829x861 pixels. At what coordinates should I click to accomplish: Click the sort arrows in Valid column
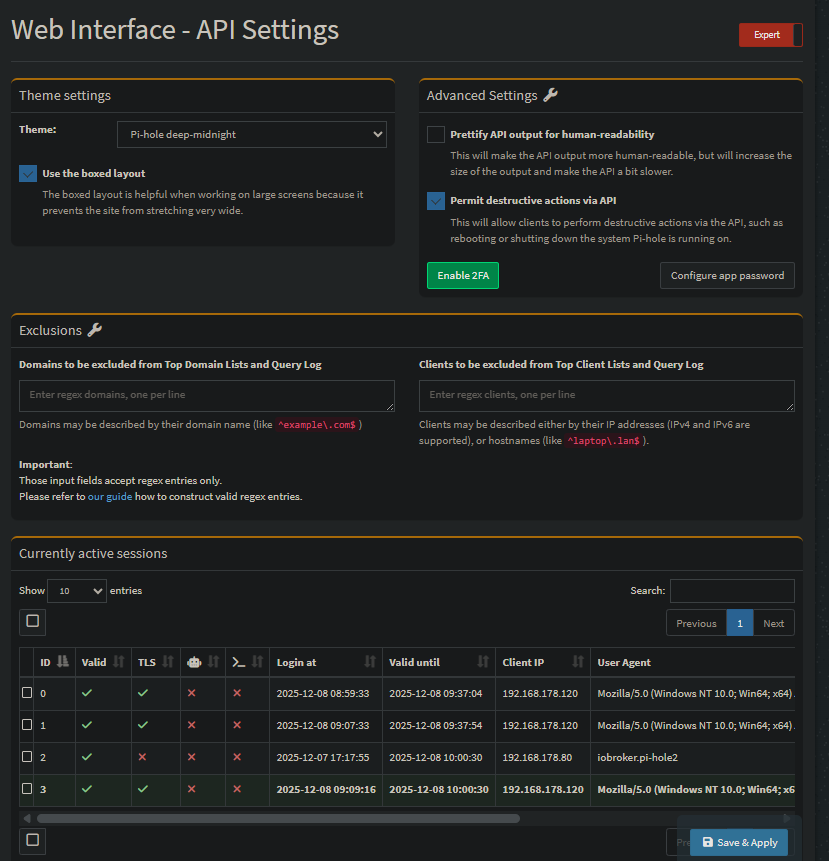120,662
